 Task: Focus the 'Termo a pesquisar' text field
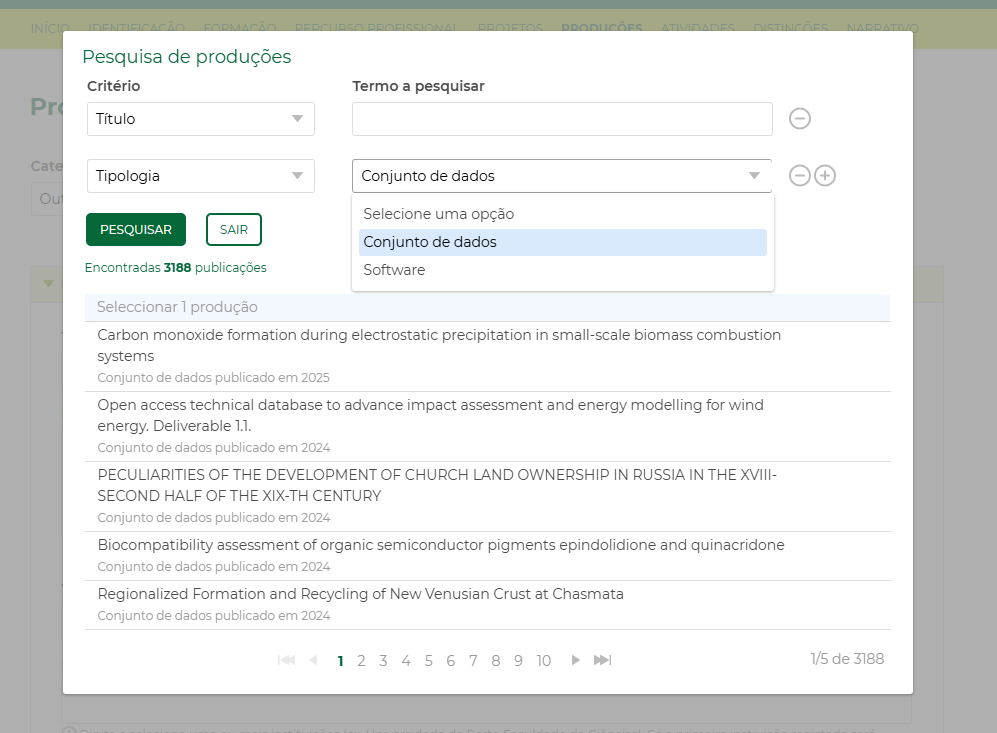562,119
